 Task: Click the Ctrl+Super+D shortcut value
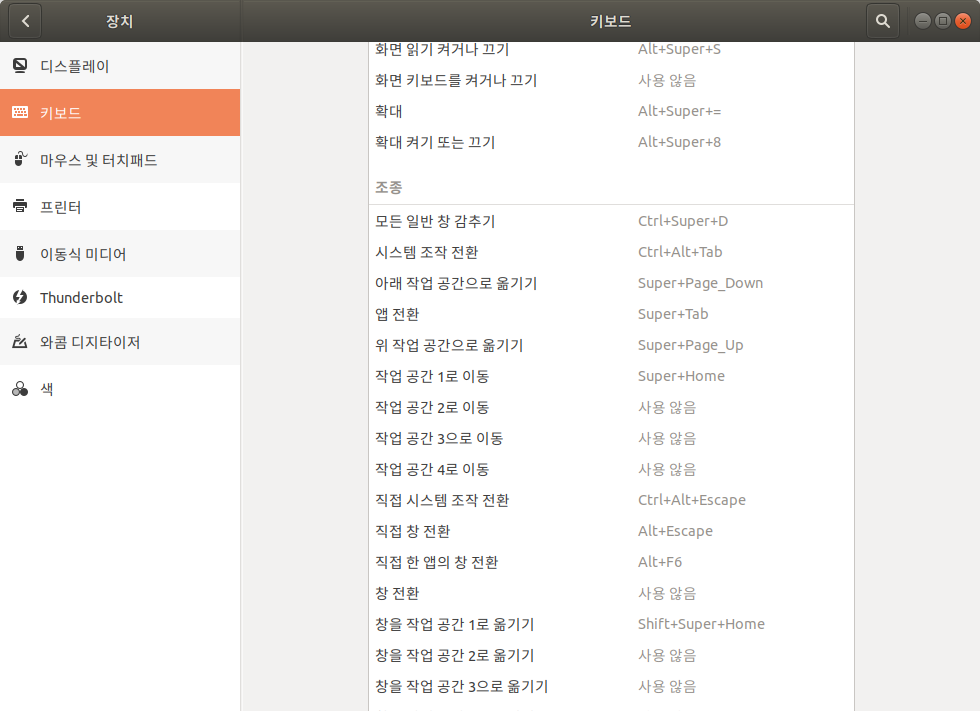pos(682,221)
